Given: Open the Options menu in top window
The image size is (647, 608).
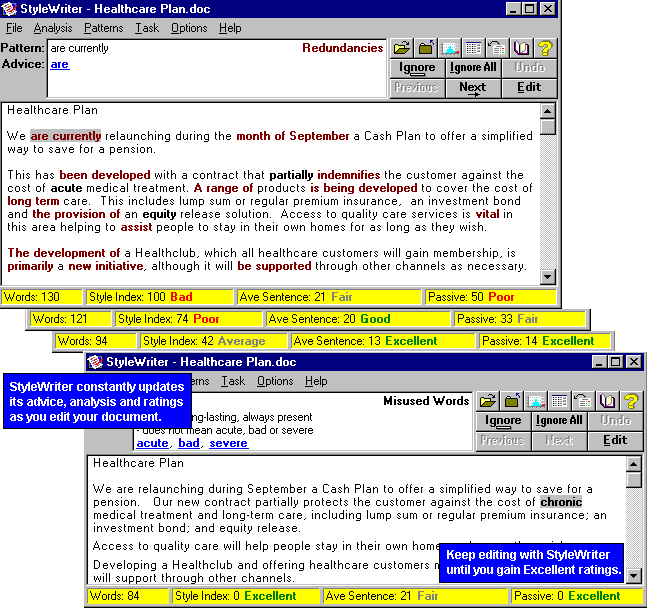Looking at the screenshot, I should coord(189,28).
